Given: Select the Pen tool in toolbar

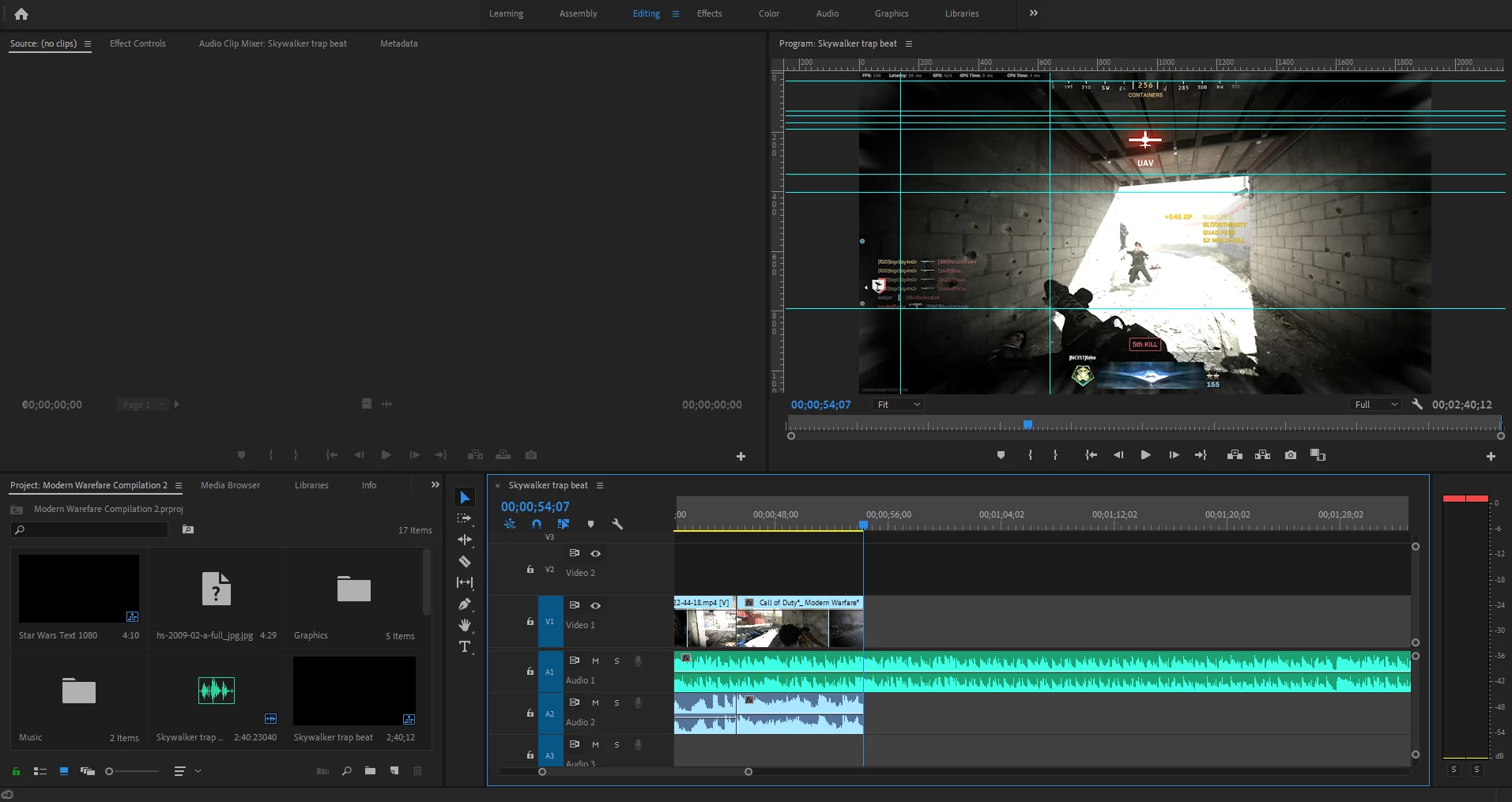Looking at the screenshot, I should [x=465, y=604].
